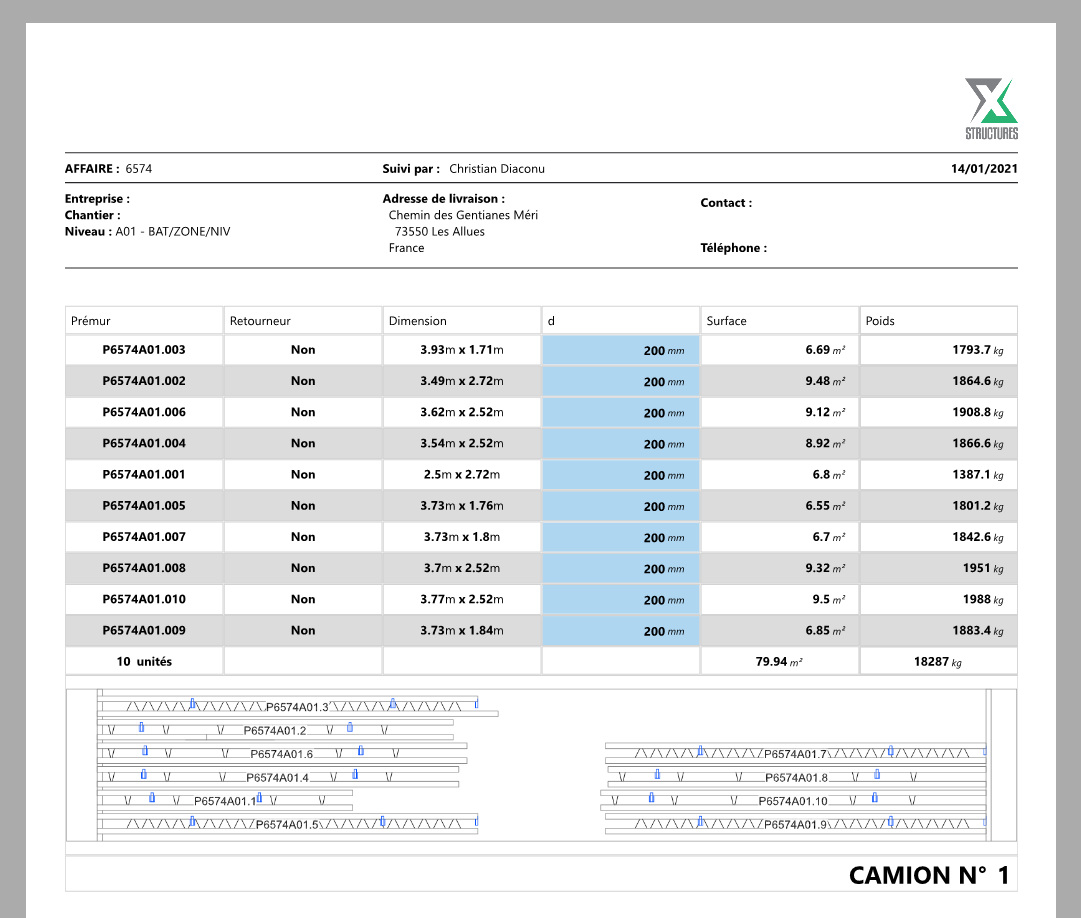
Task: Click the Christian Diaconu name
Action: pyautogui.click(x=497, y=169)
